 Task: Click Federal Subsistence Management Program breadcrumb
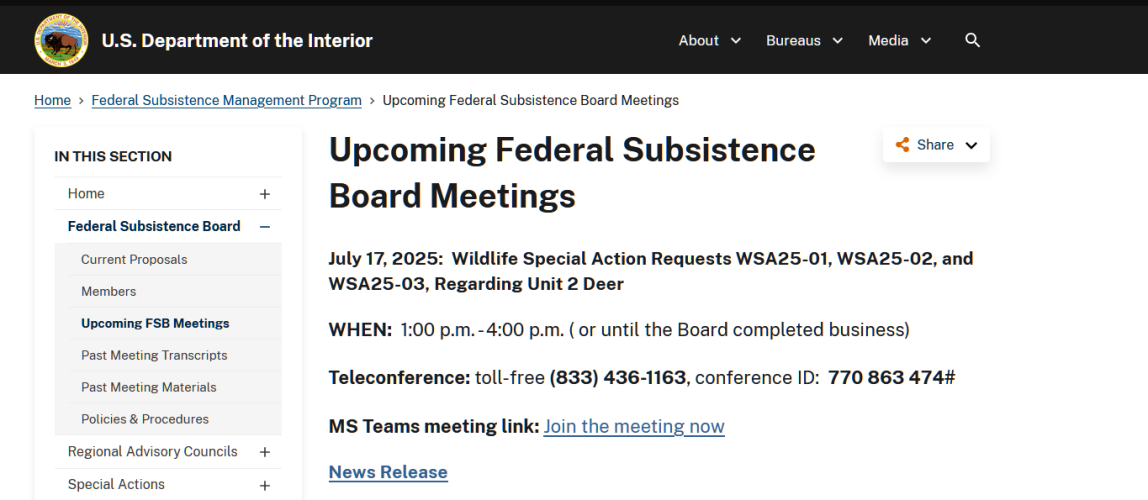click(226, 100)
